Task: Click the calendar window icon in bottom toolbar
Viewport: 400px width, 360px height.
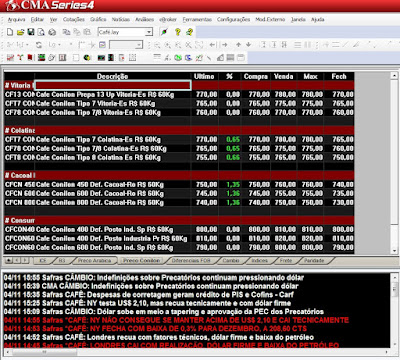Action: (241, 58)
